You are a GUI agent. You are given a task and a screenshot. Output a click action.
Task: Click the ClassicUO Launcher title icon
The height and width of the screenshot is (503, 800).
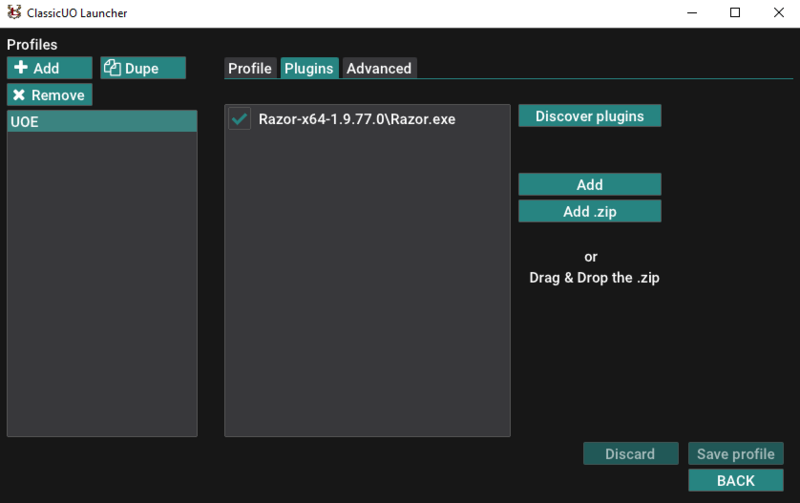14,12
